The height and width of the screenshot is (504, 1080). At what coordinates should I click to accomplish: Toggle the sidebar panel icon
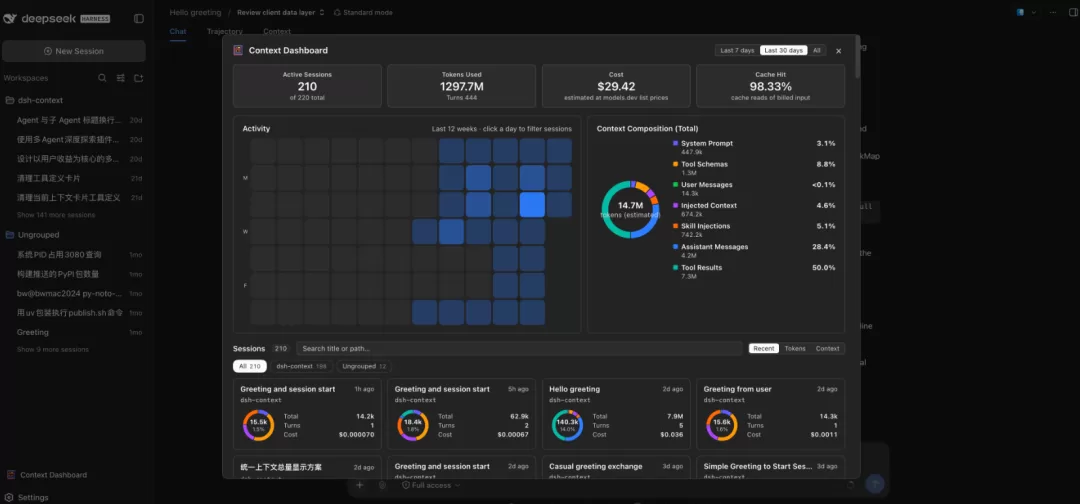point(139,19)
